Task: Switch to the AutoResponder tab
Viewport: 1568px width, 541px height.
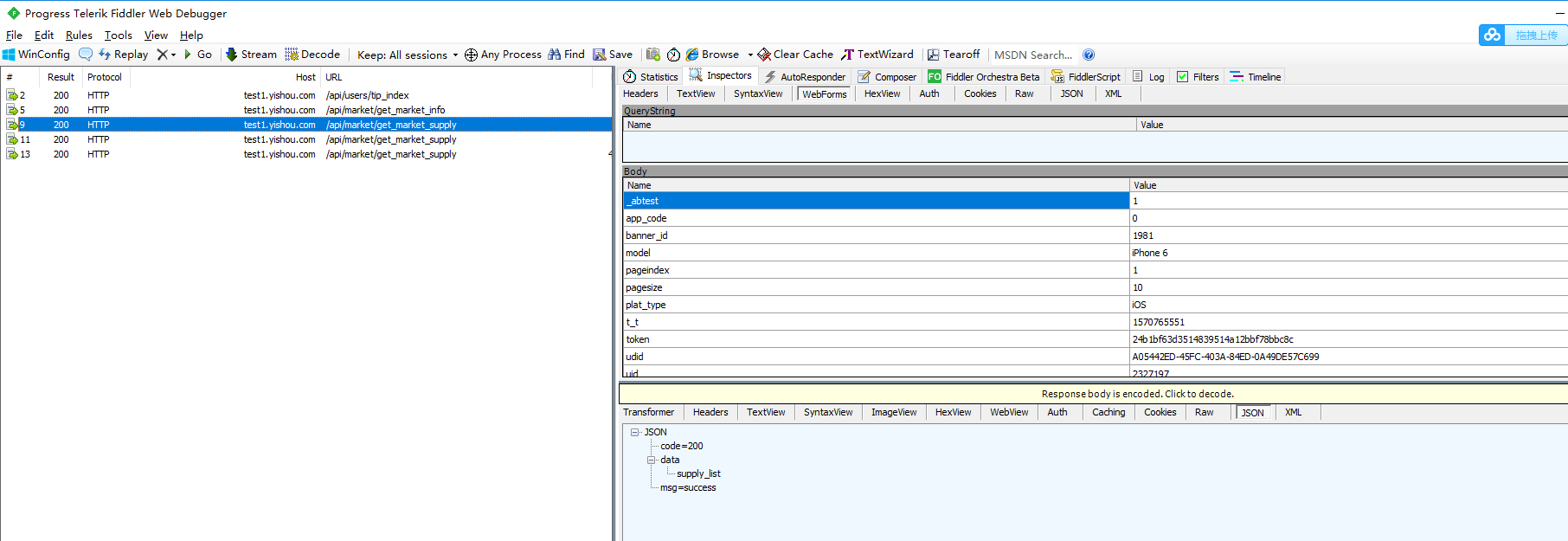Action: [x=804, y=77]
